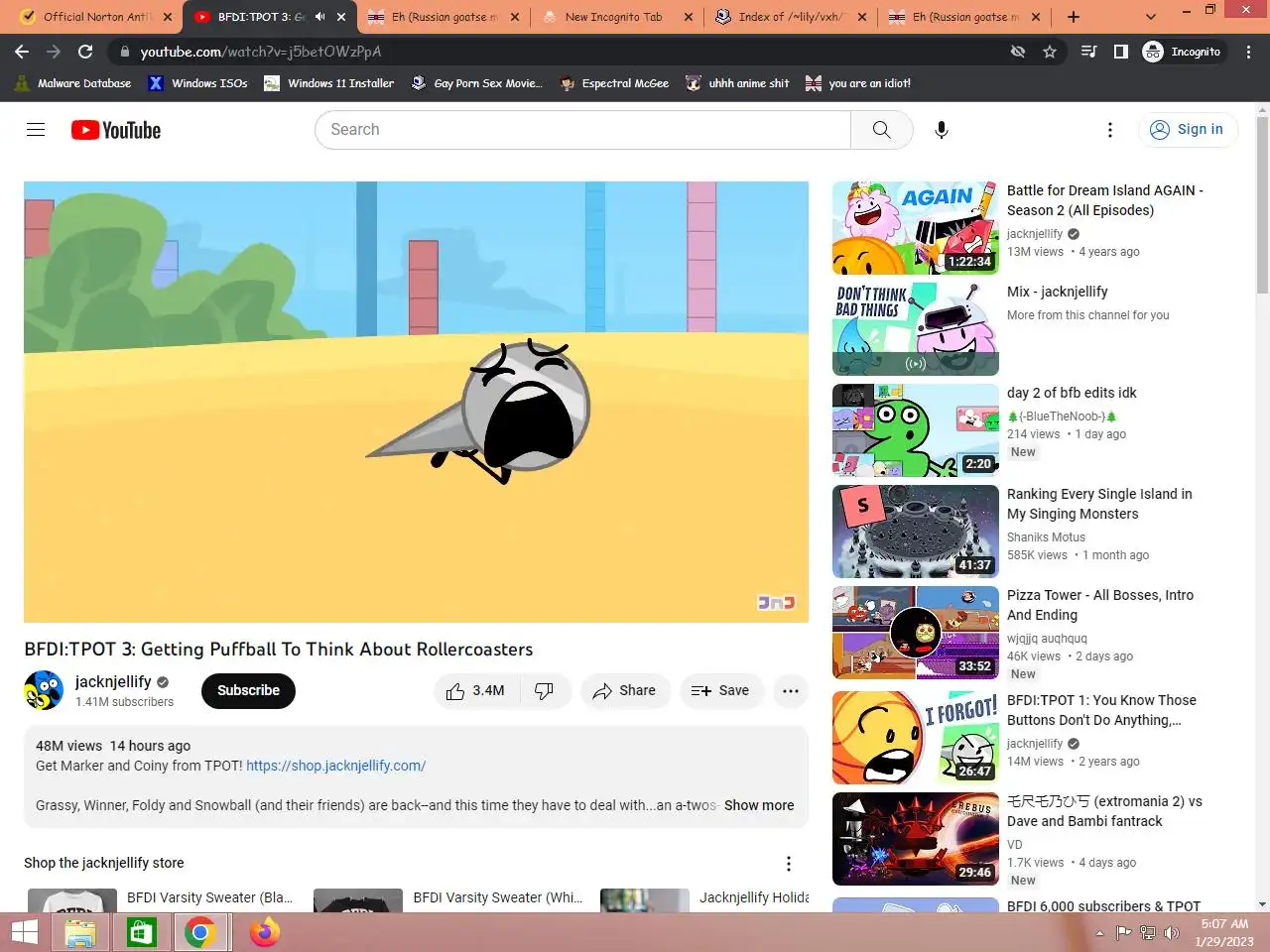Open Pizza Tower All Bosses thumbnail
The image size is (1270, 952).
pyautogui.click(x=915, y=633)
